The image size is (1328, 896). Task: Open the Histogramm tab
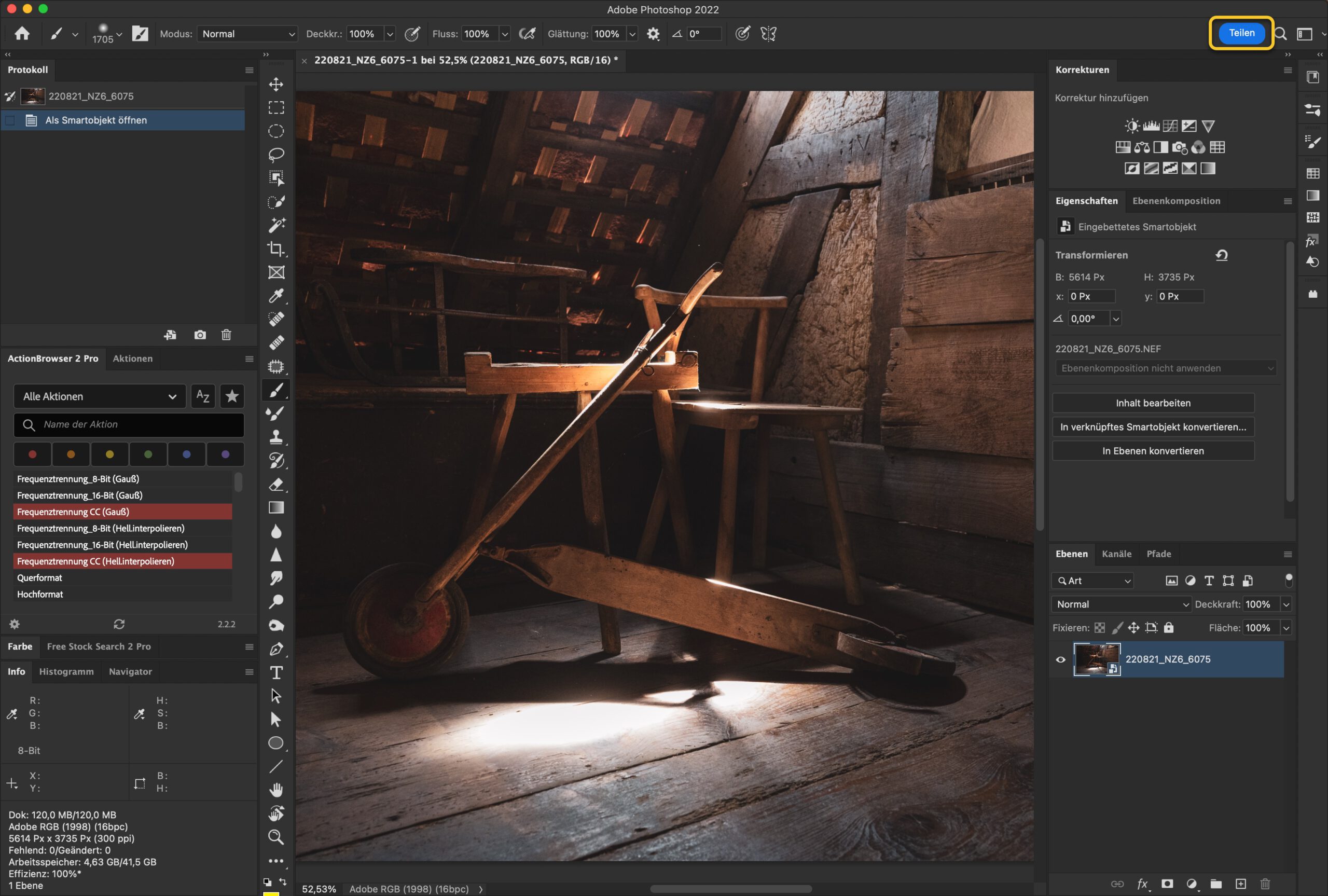(x=66, y=671)
